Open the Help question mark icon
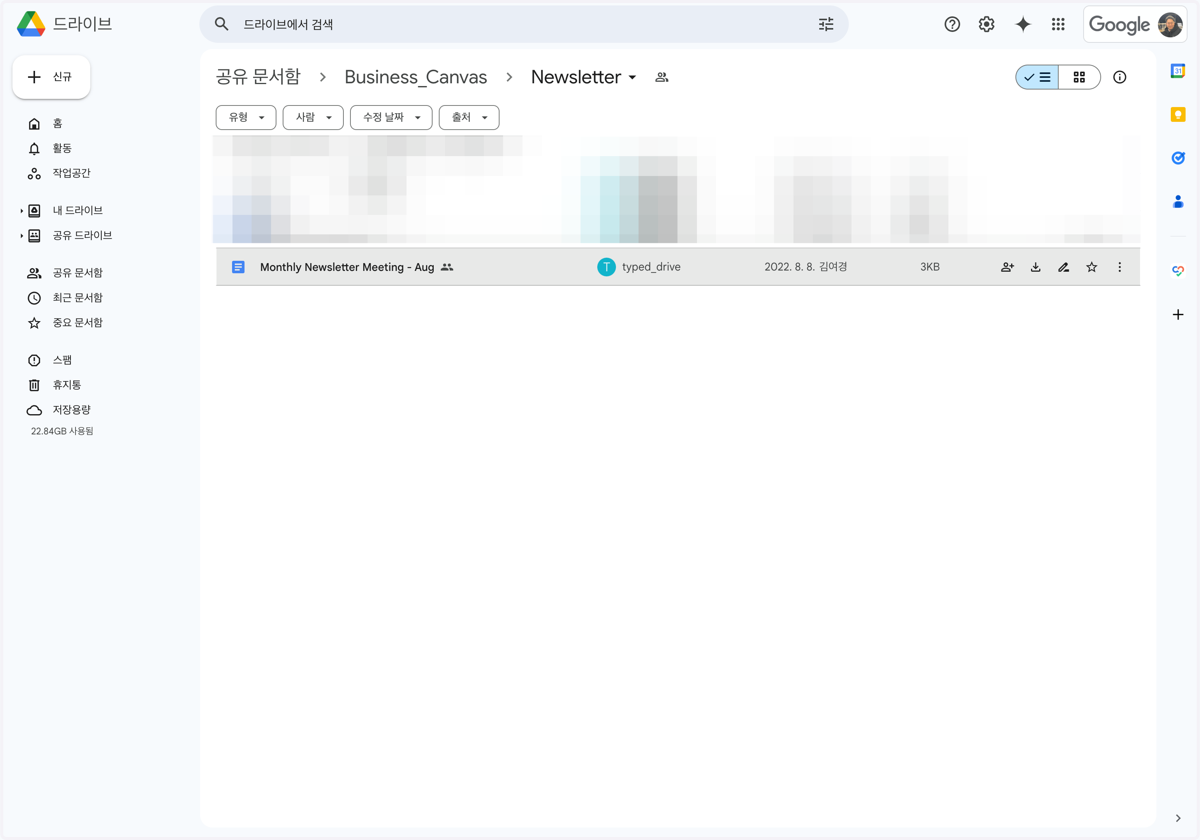Screen dimensions: 1200x840 pyautogui.click(x=952, y=24)
